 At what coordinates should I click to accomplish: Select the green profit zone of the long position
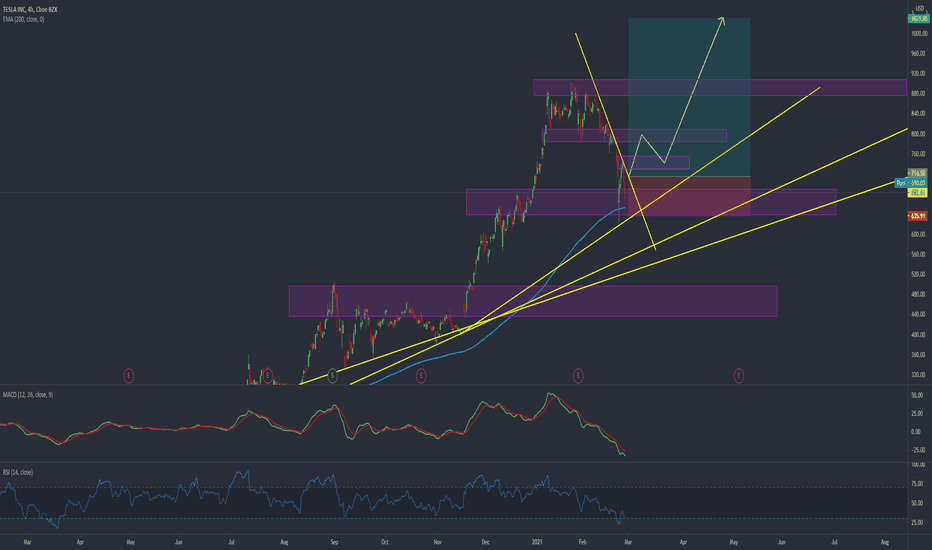[689, 97]
